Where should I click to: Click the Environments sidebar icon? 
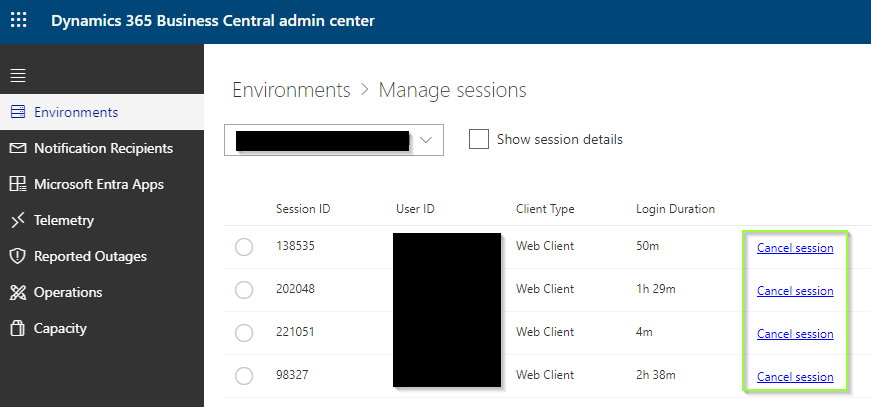point(17,112)
